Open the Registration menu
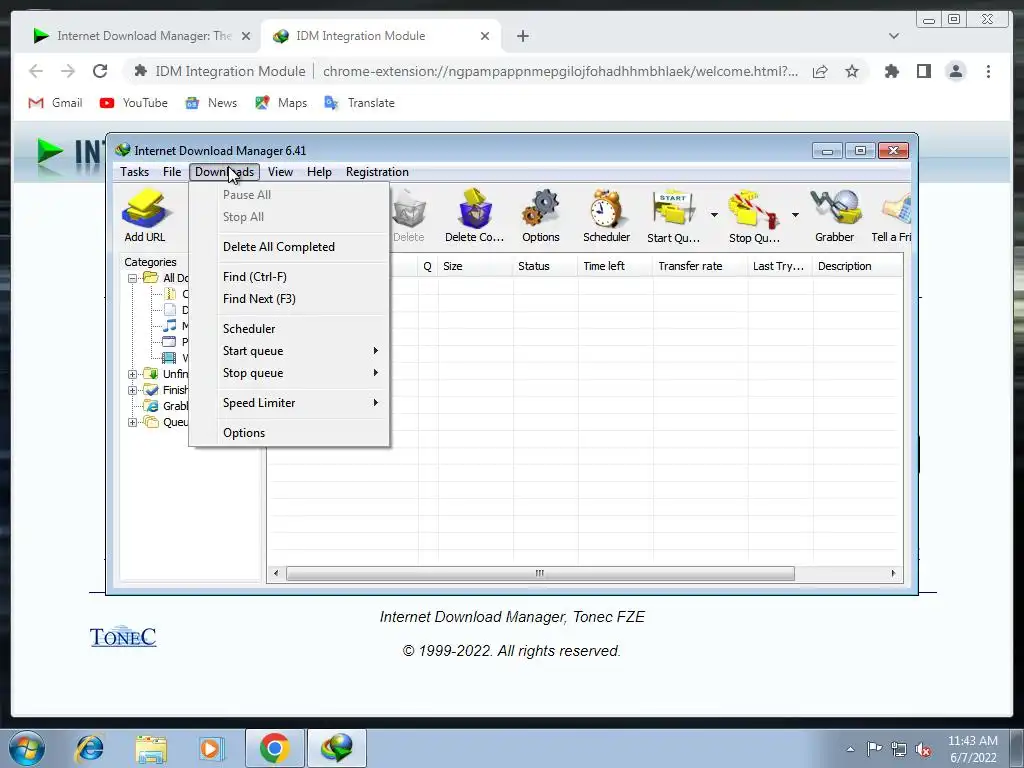The image size is (1024, 768). [x=377, y=172]
